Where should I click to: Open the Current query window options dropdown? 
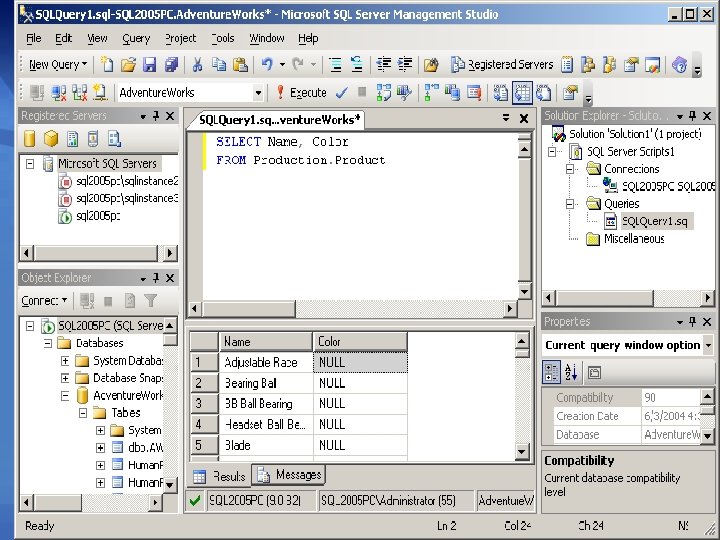coord(708,345)
